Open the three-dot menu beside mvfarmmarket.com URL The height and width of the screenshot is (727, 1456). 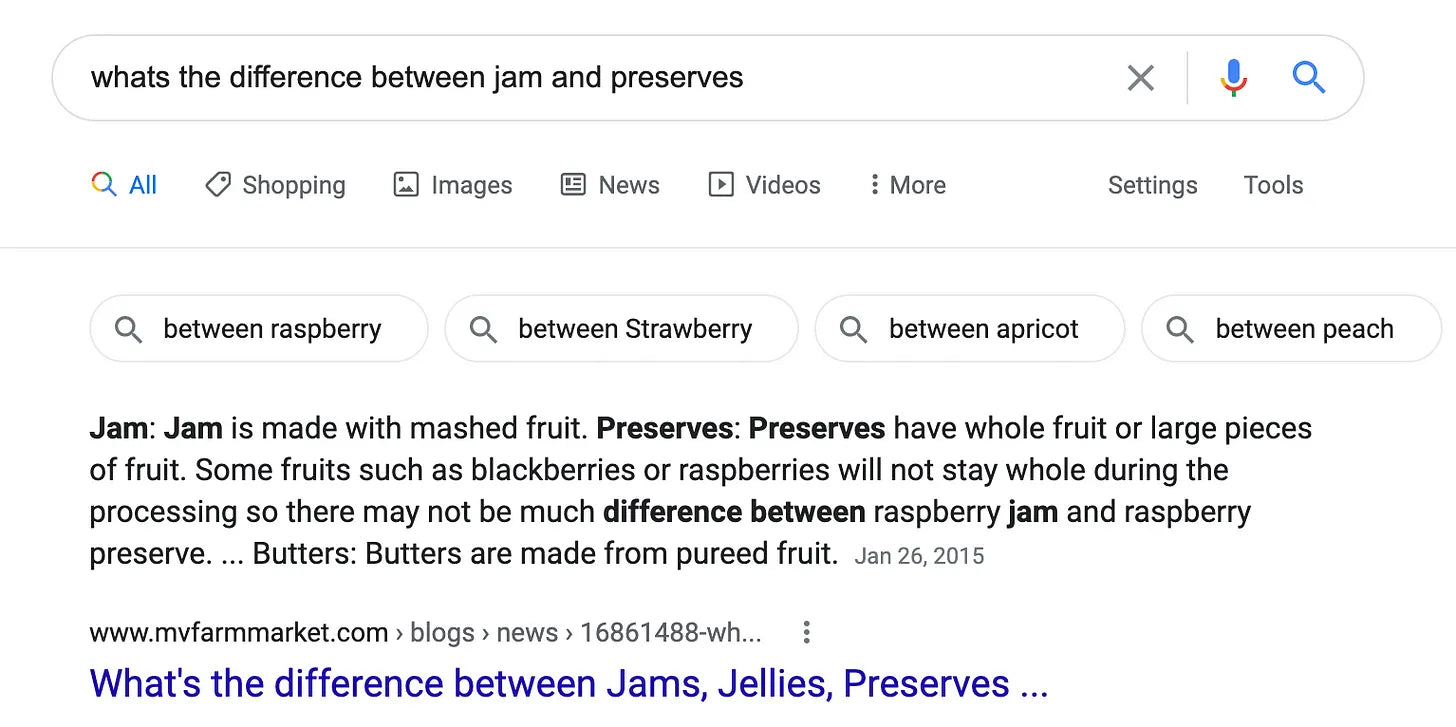(806, 632)
